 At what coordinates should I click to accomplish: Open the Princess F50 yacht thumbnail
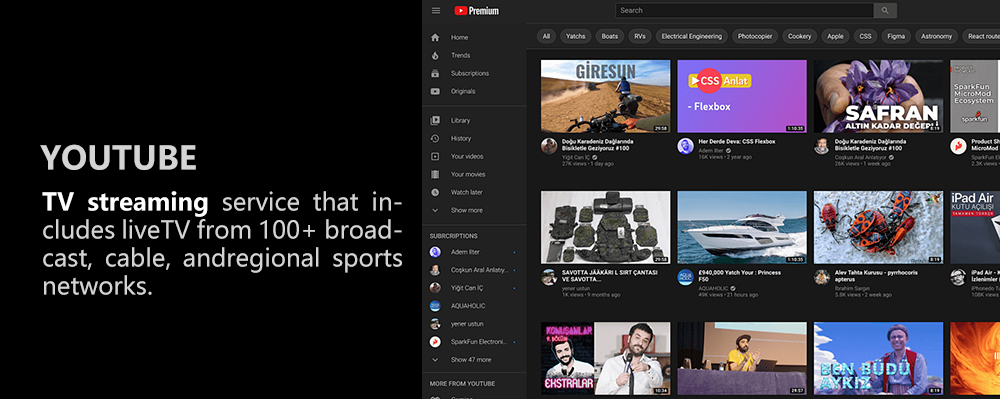point(742,228)
